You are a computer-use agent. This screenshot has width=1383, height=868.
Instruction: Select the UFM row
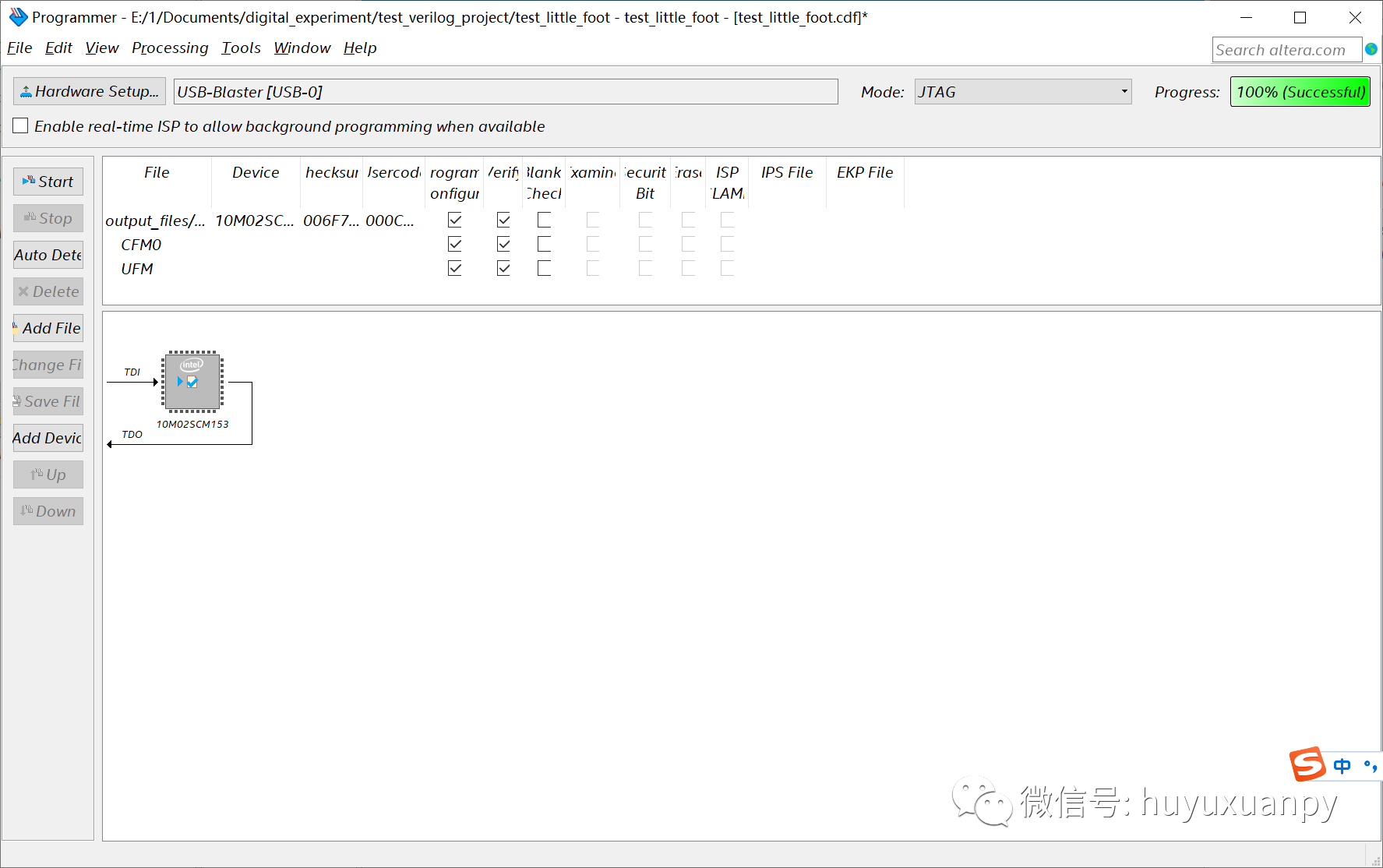137,269
